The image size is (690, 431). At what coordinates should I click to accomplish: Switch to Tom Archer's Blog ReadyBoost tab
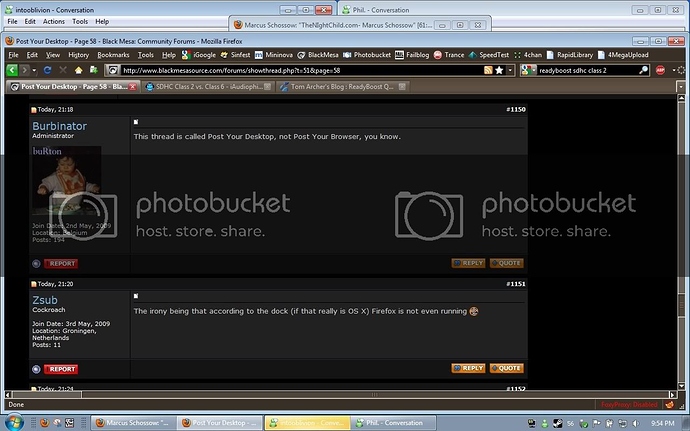tap(342, 87)
